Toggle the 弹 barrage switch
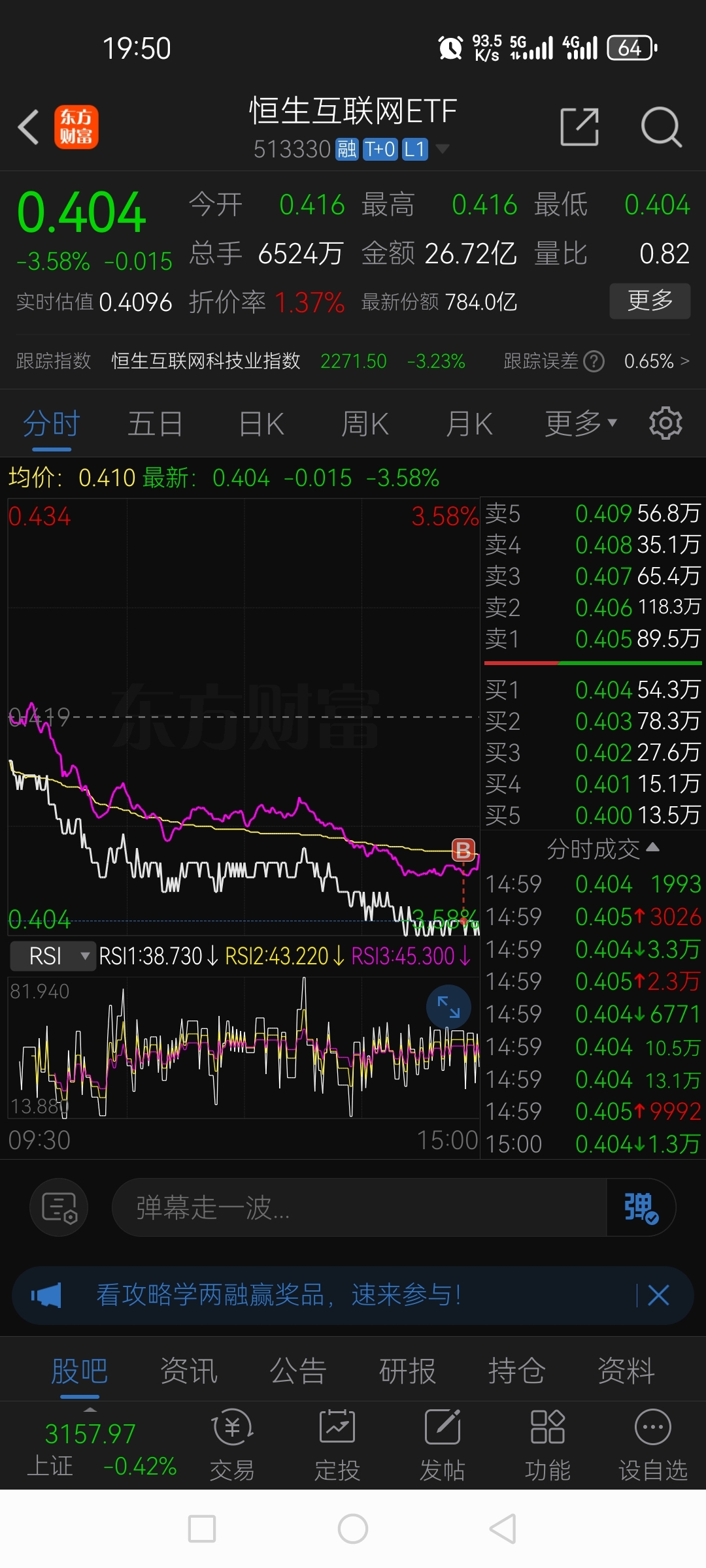This screenshot has height=1568, width=706. [641, 1207]
